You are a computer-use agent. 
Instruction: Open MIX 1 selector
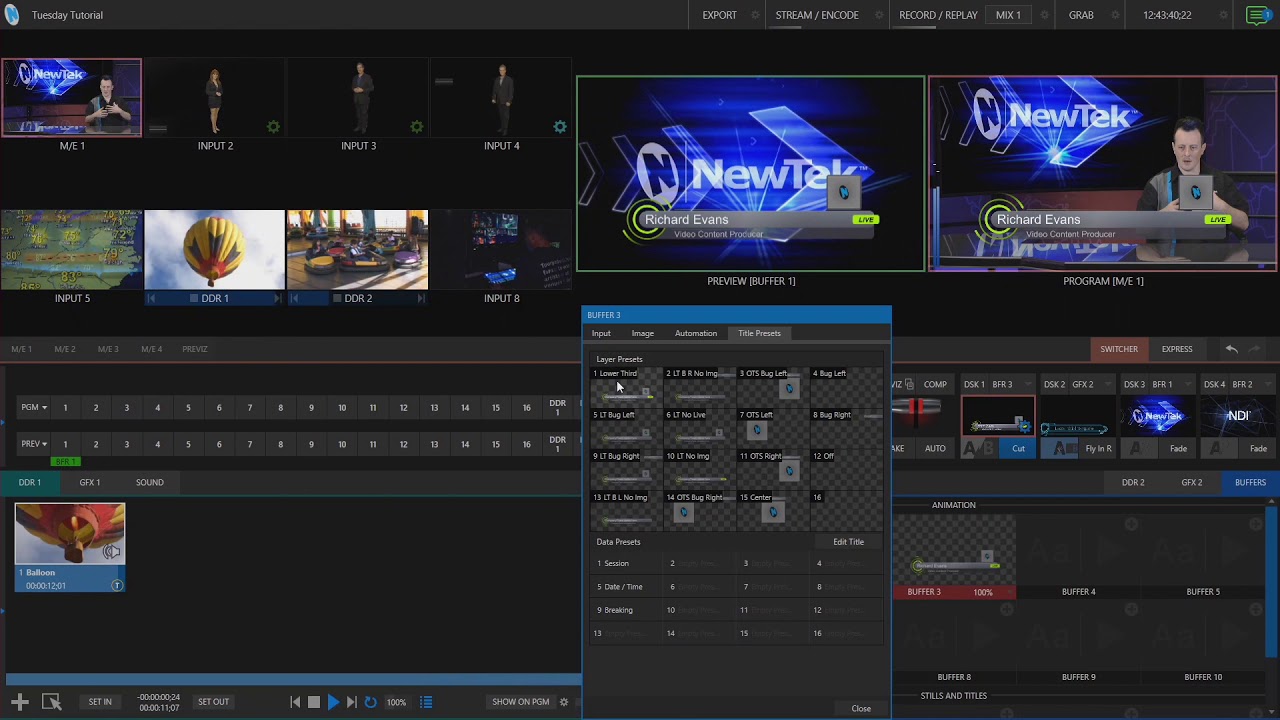1008,15
